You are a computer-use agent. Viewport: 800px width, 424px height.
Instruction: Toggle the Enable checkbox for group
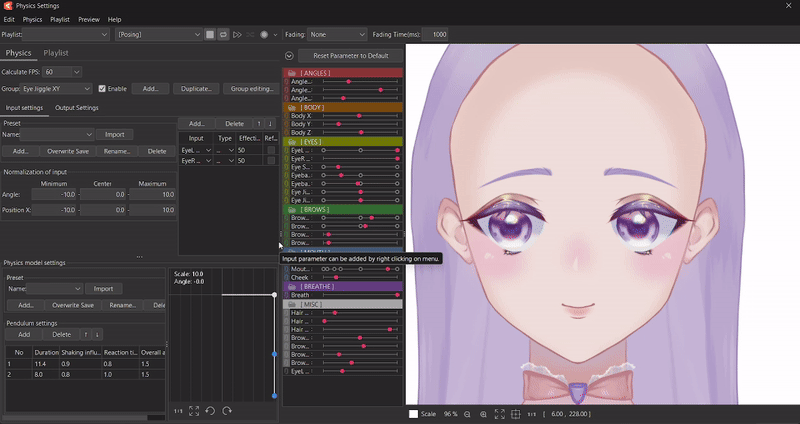(101, 89)
